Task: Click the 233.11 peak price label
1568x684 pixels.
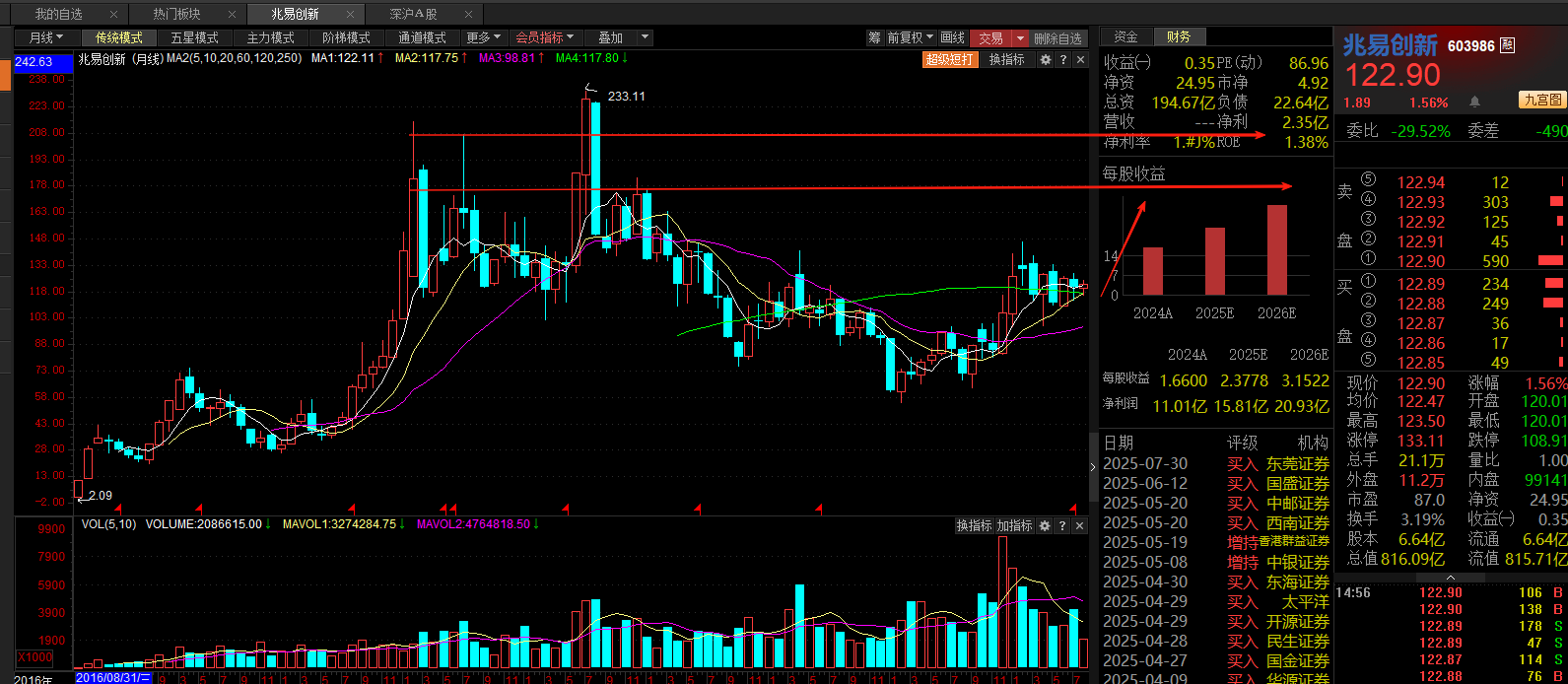Action: tap(627, 96)
